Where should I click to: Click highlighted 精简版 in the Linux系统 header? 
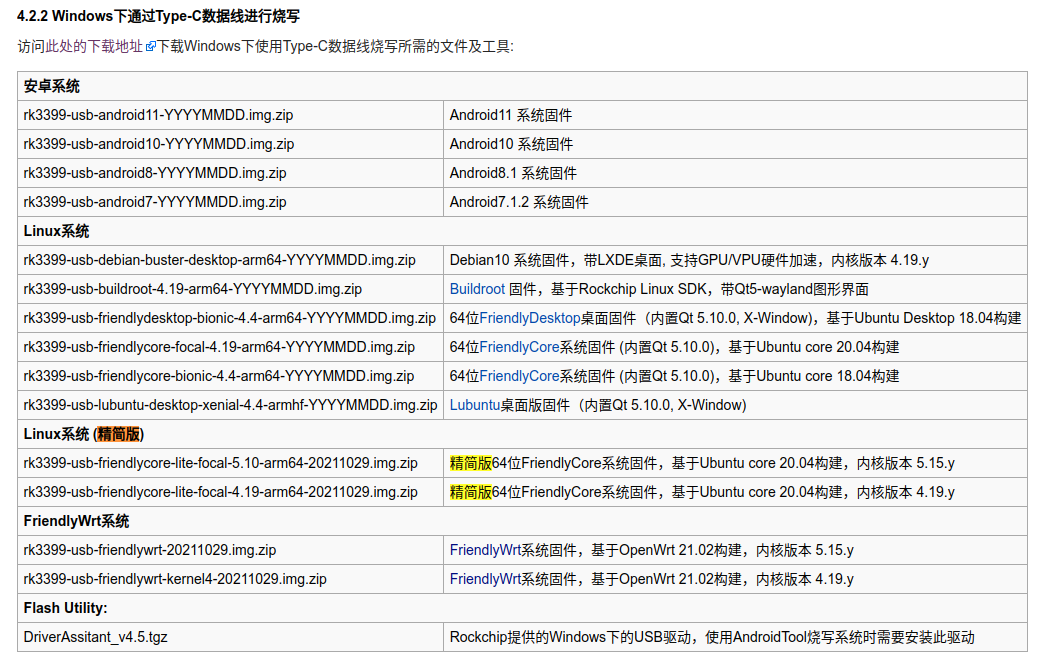[x=119, y=434]
